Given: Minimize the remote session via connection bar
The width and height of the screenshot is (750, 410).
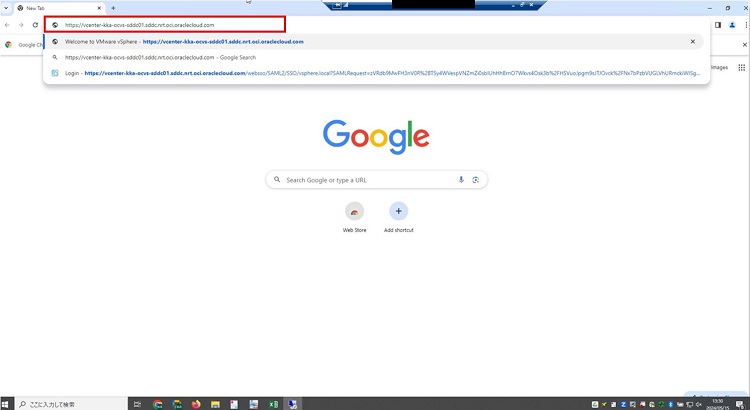Looking at the screenshot, I should point(513,5).
